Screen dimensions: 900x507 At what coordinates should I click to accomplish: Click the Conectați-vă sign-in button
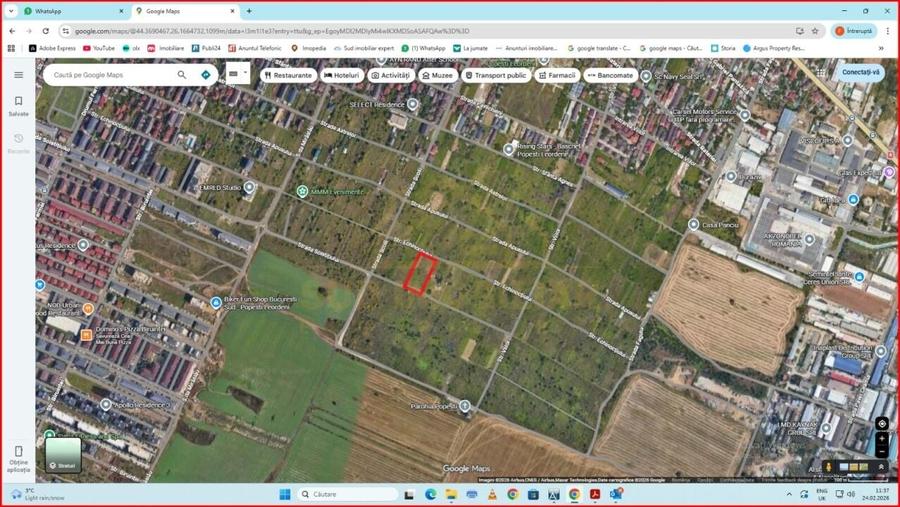[861, 72]
